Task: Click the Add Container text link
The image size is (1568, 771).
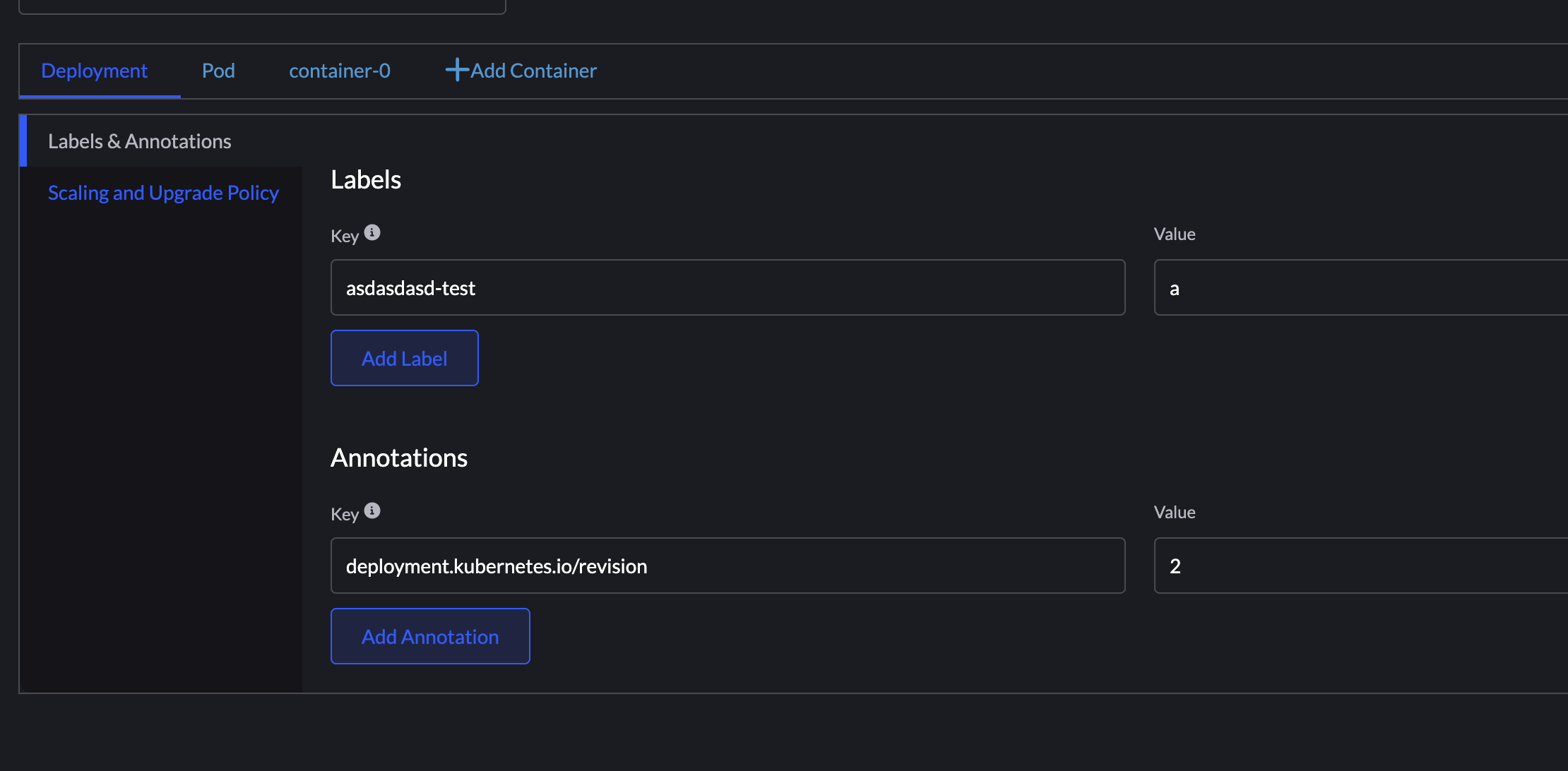Action: (x=533, y=71)
